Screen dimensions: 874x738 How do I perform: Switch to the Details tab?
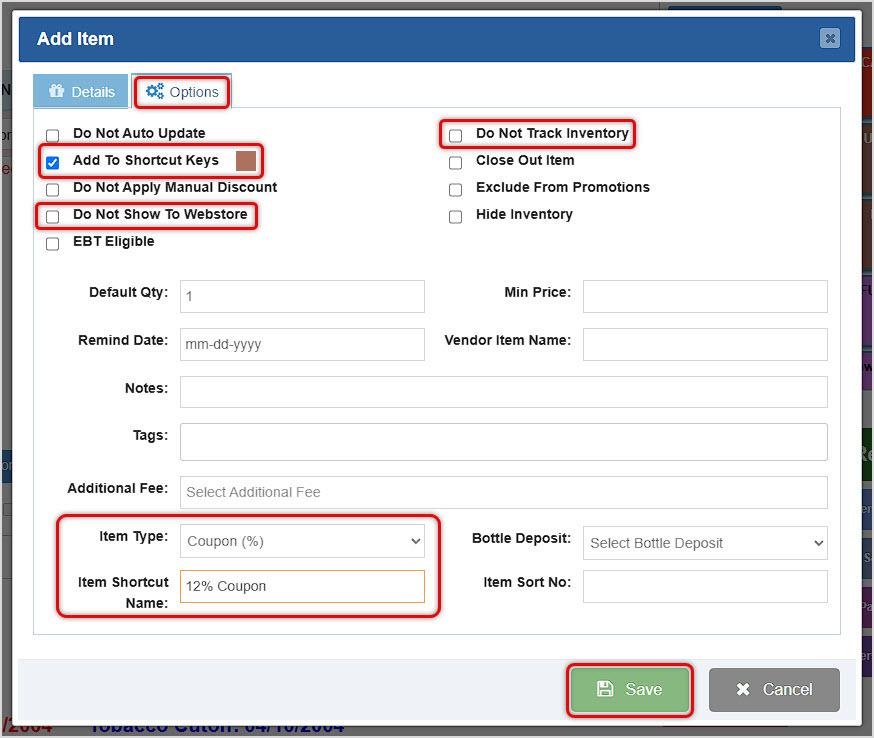click(80, 91)
